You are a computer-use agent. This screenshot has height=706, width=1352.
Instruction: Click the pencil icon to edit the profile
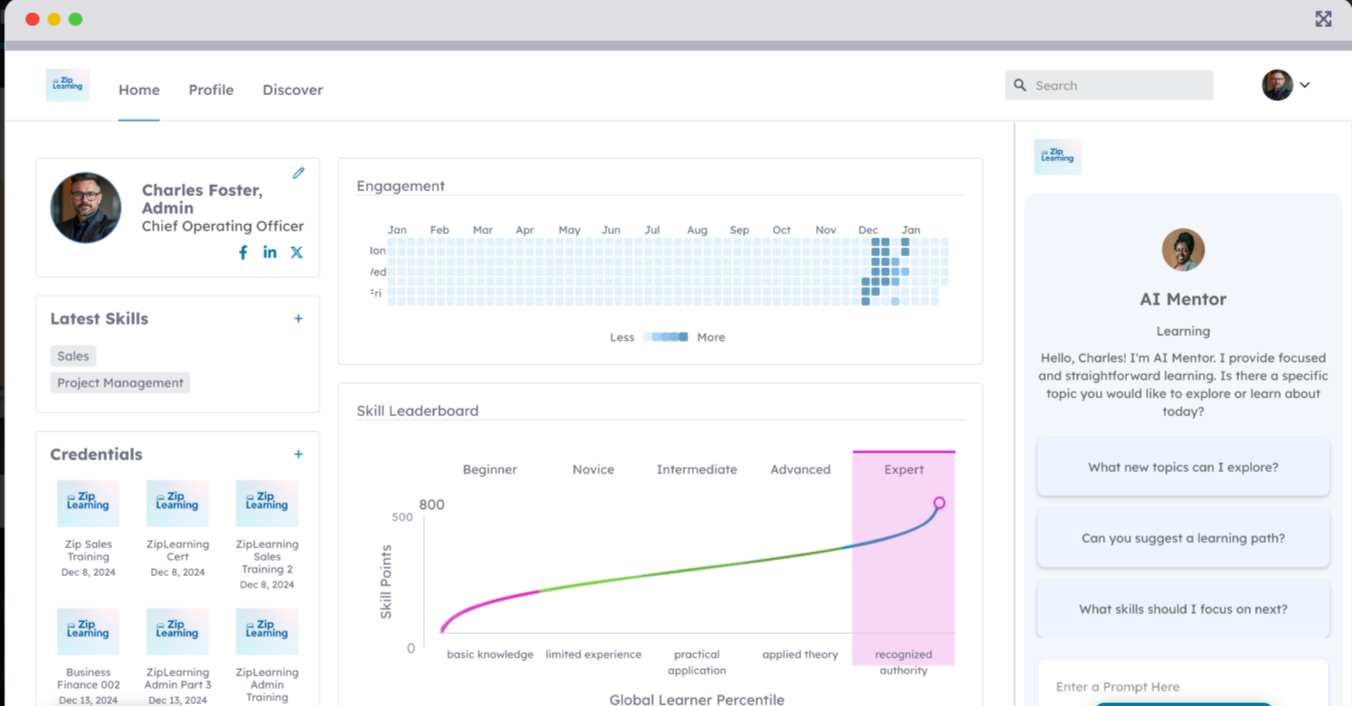coord(298,173)
